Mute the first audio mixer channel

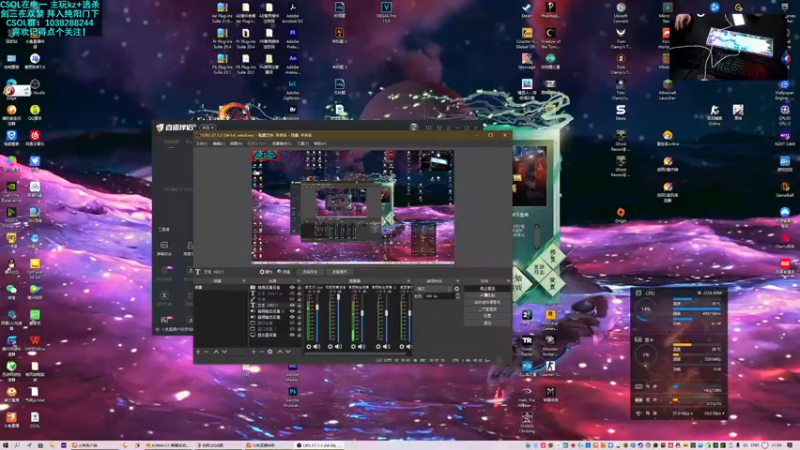coord(317,346)
